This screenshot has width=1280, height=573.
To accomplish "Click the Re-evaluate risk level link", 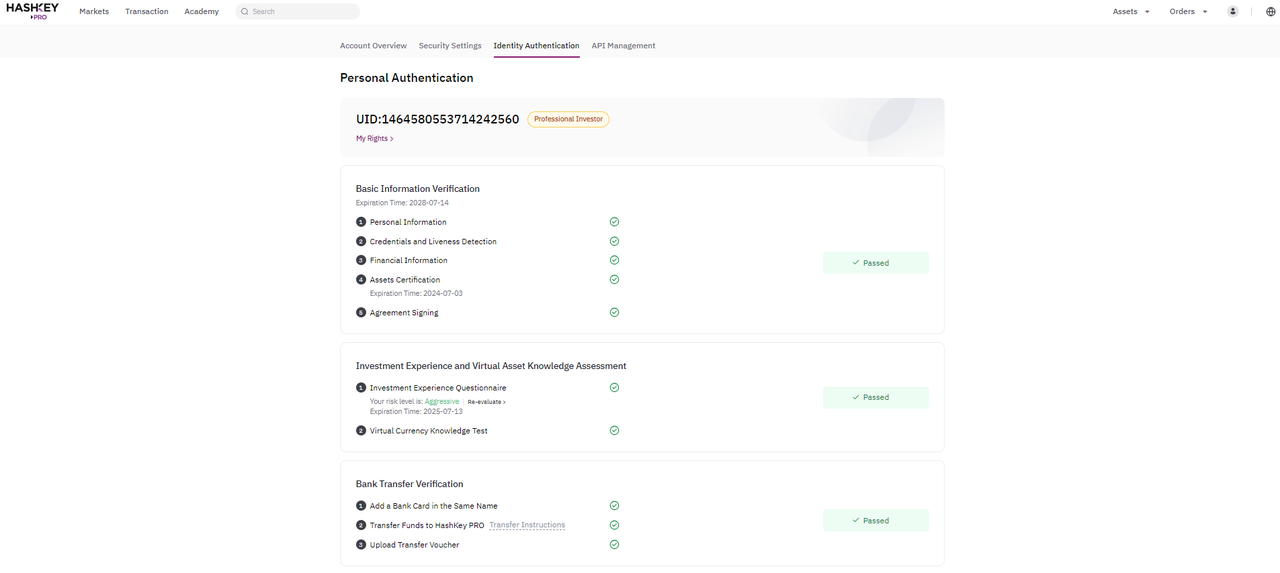I will tap(487, 402).
